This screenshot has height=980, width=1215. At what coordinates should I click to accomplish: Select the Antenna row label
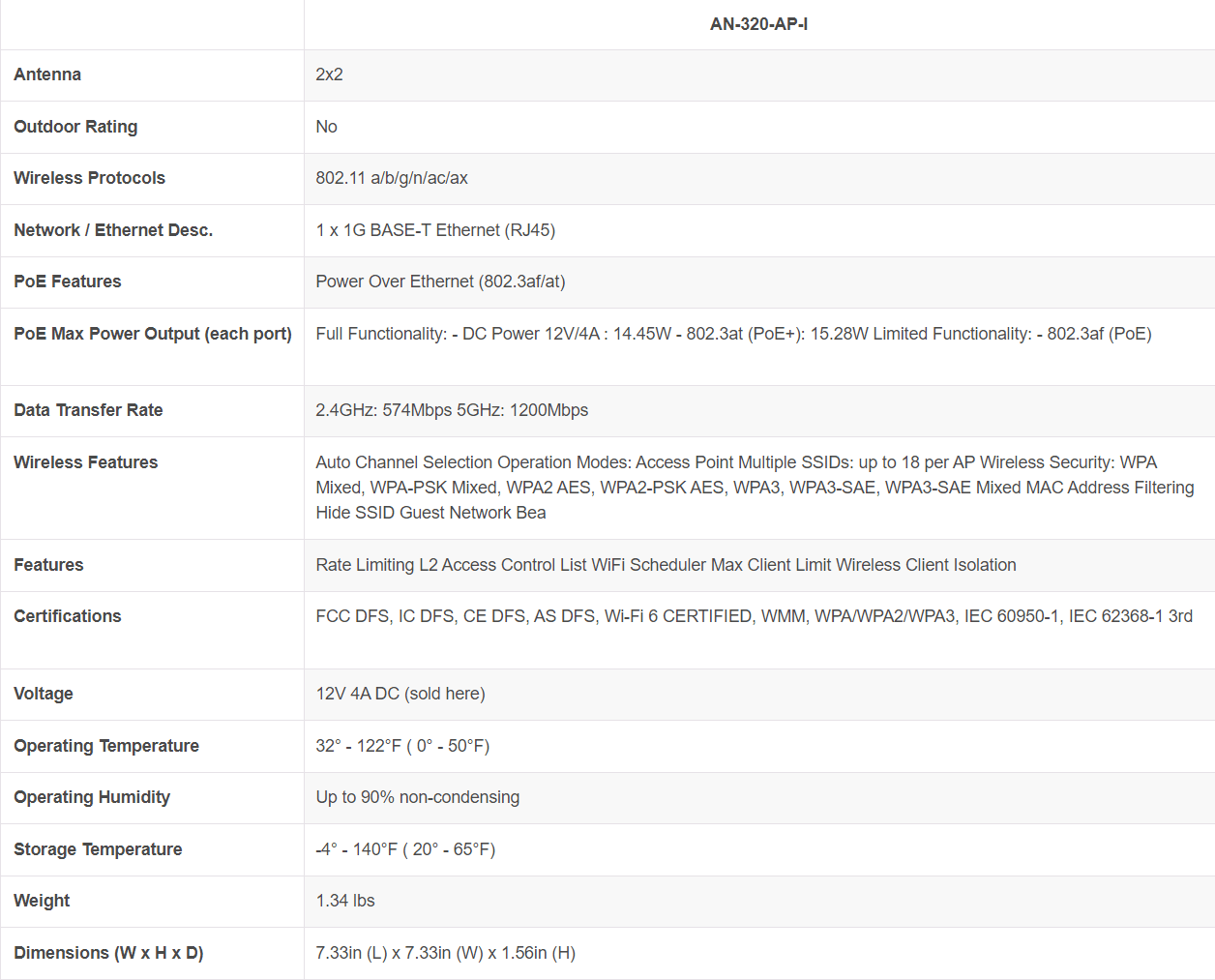click(x=47, y=74)
